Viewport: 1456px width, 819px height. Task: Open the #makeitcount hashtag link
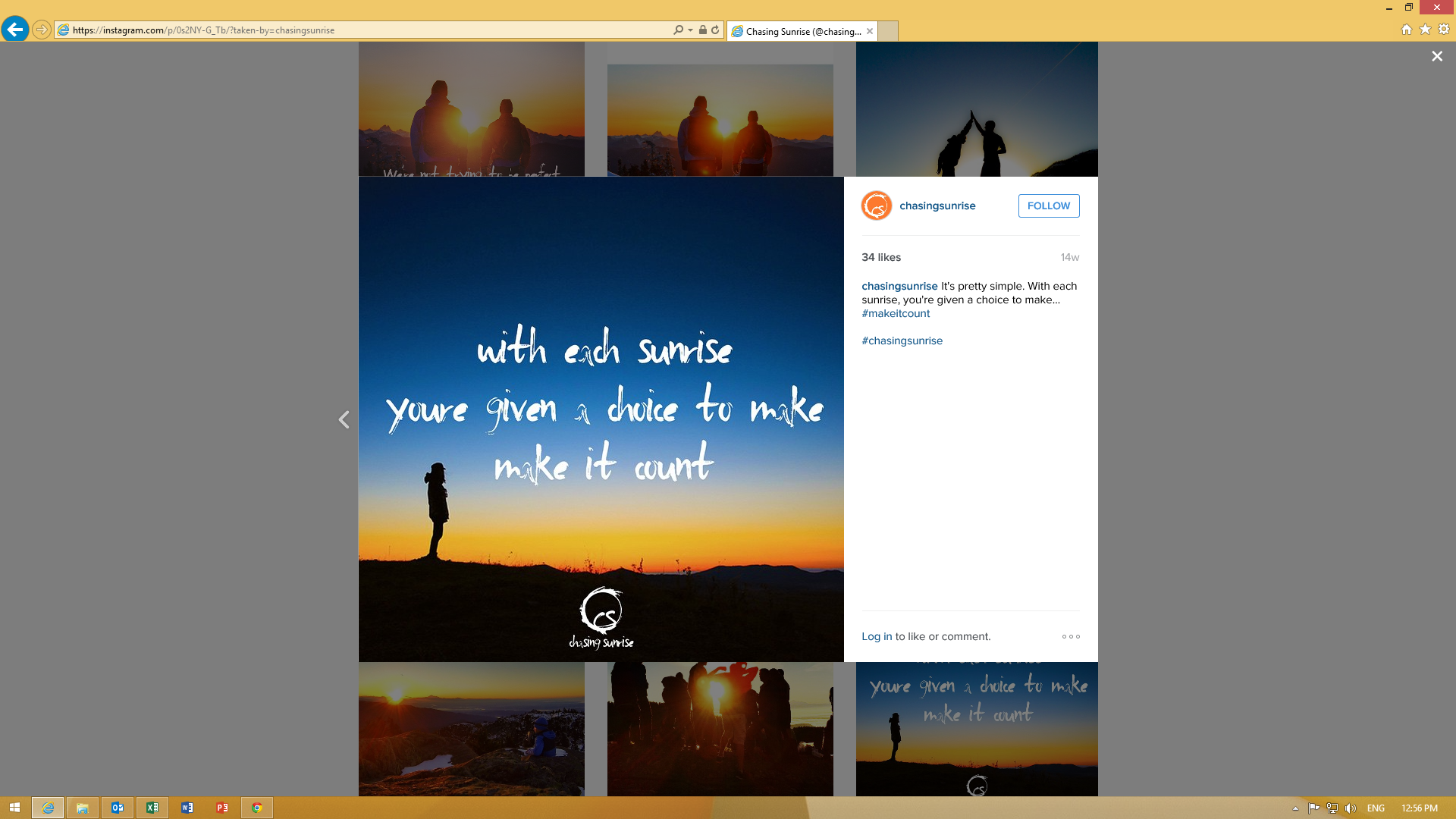tap(896, 313)
